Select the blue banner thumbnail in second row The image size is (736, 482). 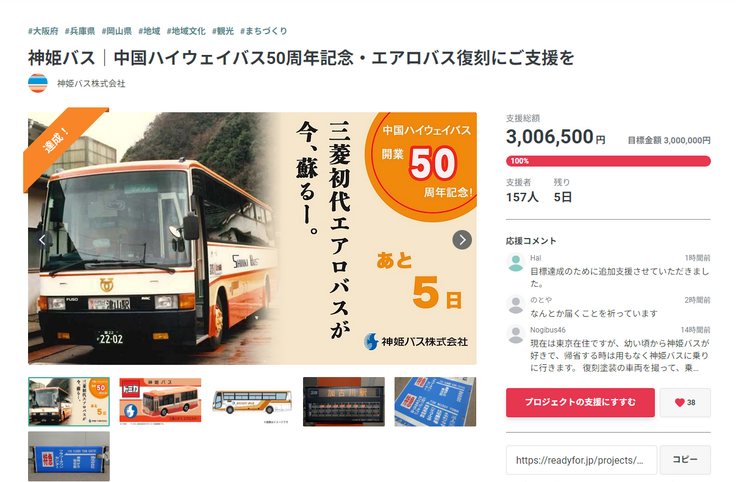(69, 456)
